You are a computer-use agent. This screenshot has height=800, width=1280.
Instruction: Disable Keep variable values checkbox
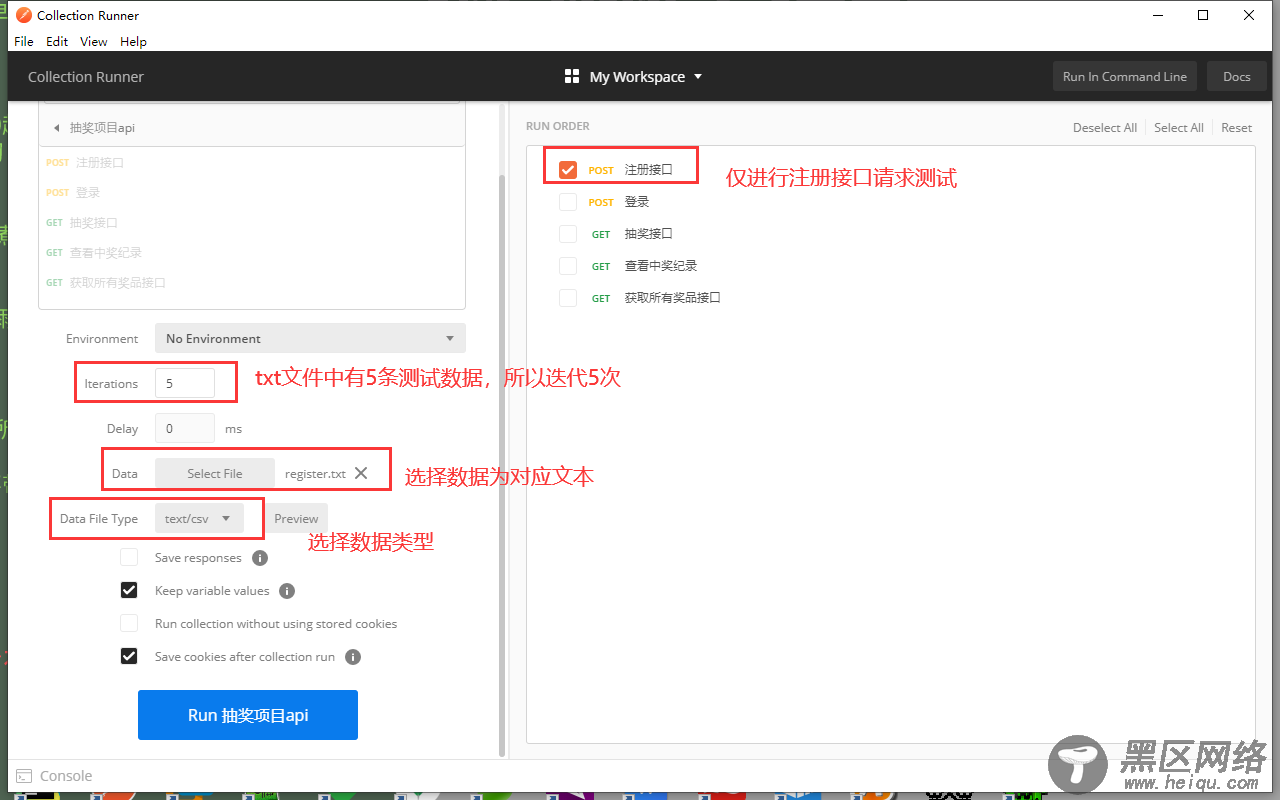(129, 591)
